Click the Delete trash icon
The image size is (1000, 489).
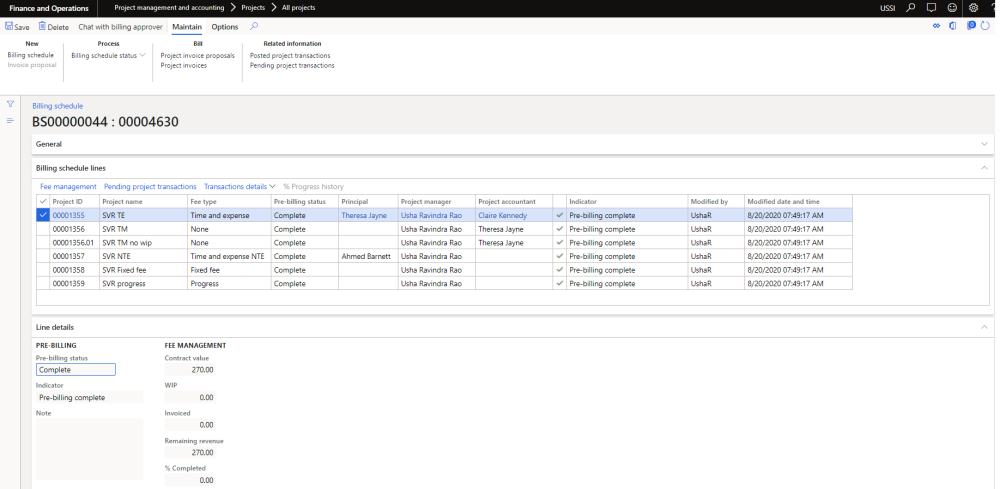click(42, 27)
